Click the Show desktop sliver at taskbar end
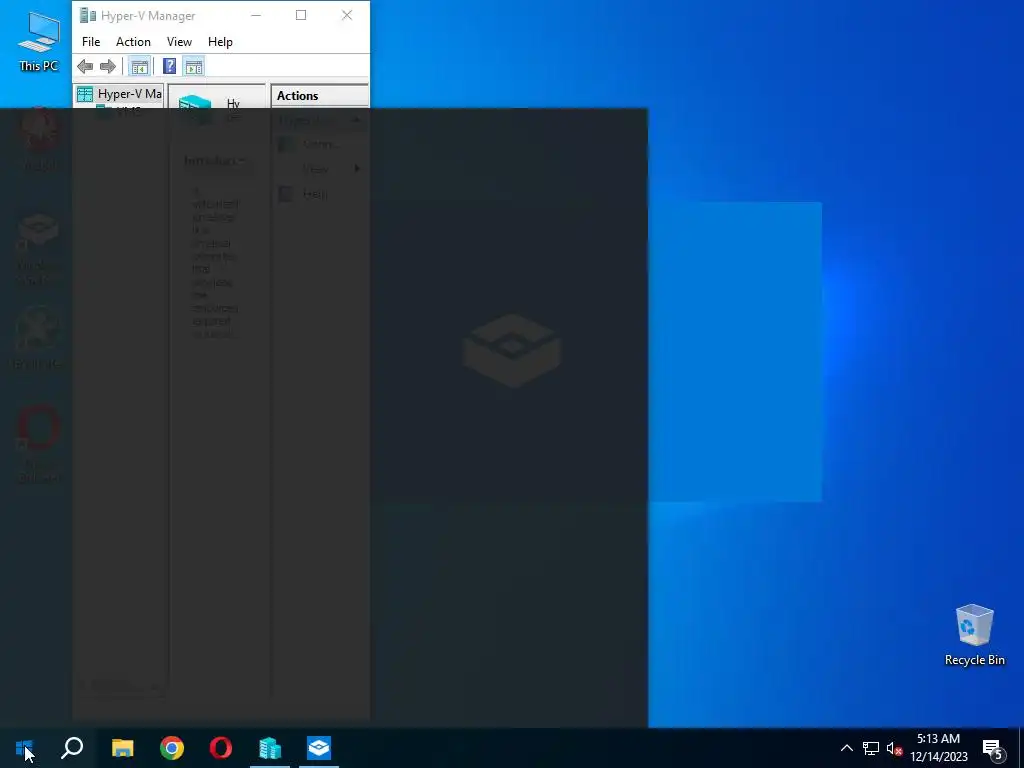The width and height of the screenshot is (1024, 768). (x=1021, y=748)
